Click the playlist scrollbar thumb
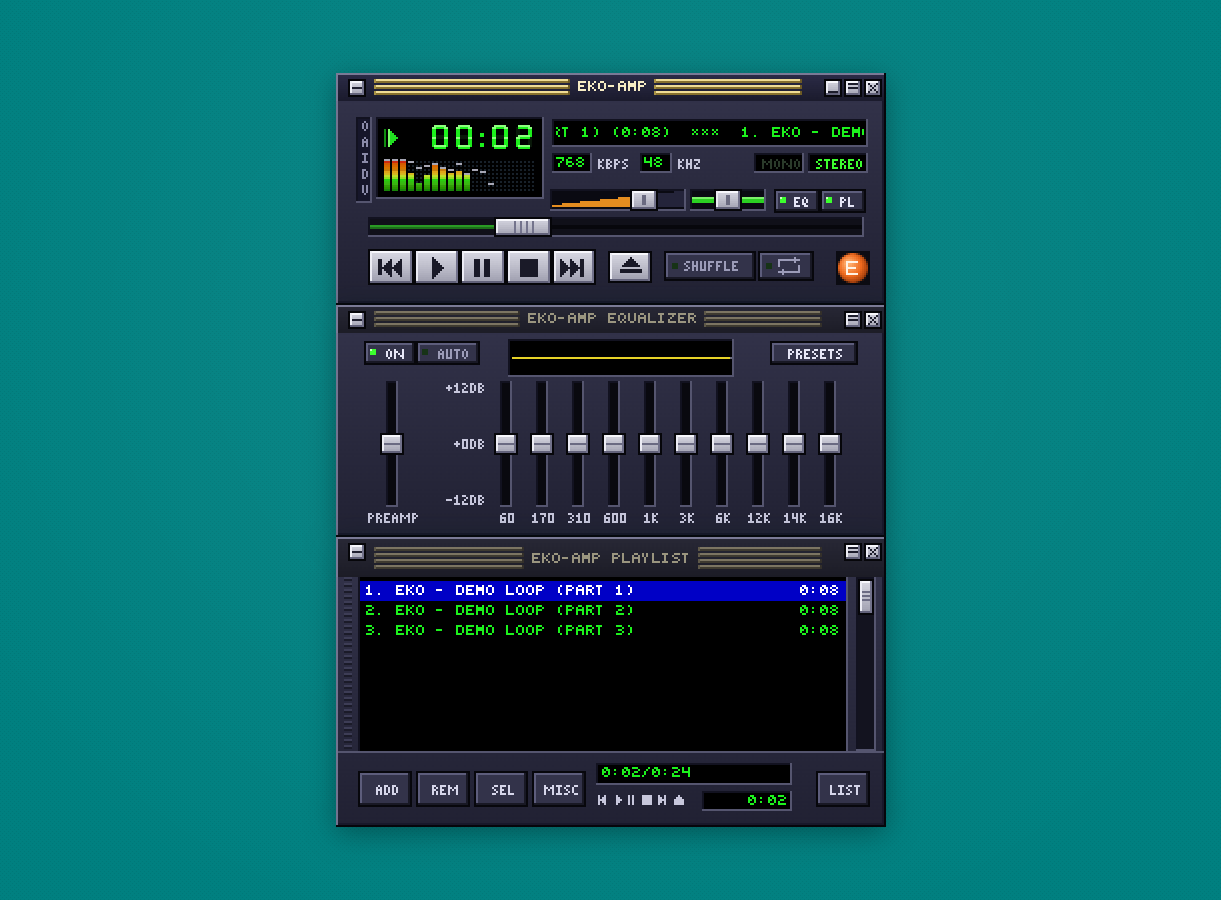This screenshot has height=900, width=1221. 866,596
